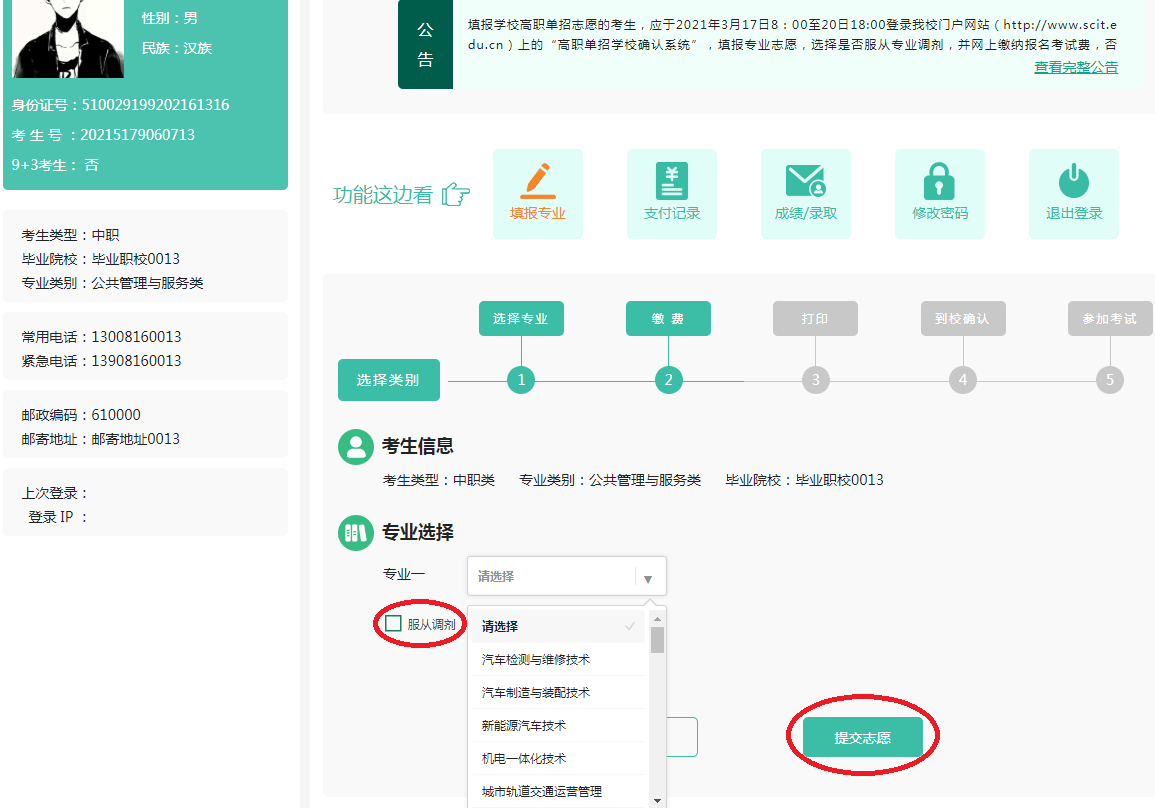Image resolution: width=1155 pixels, height=808 pixels.
Task: Choose 新能源汽车技术 option
Action: [524, 726]
